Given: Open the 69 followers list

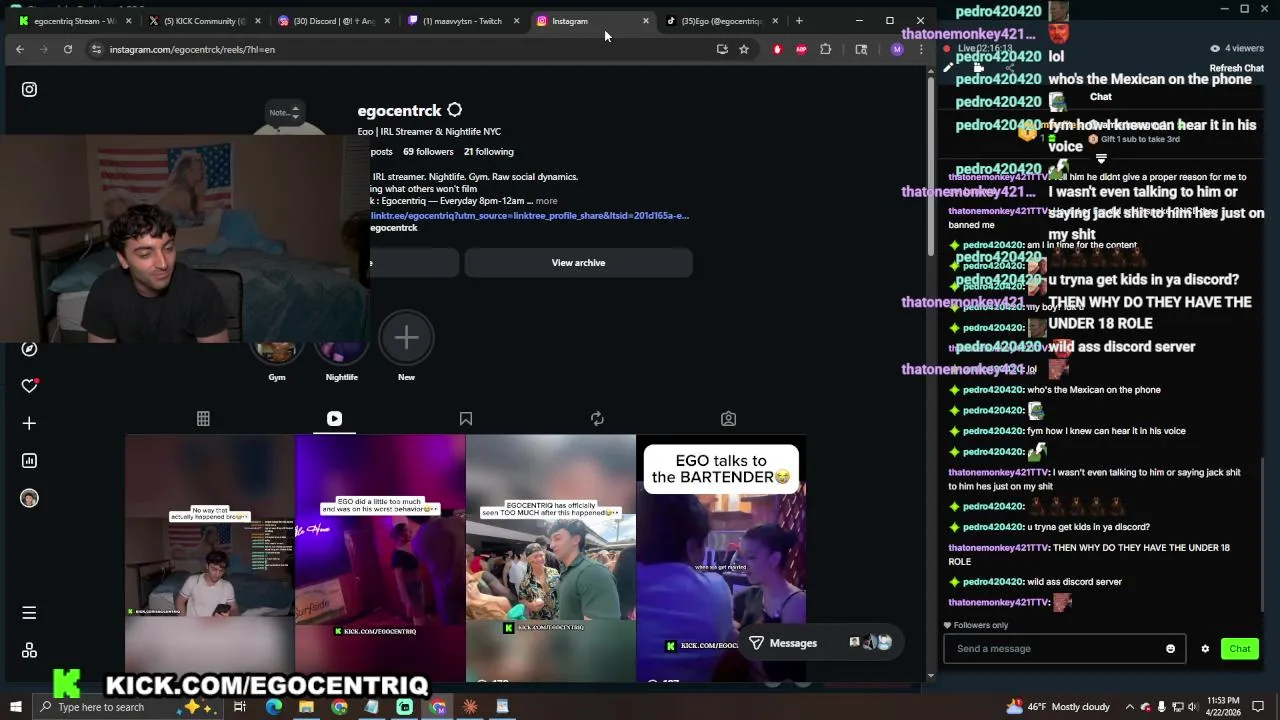Looking at the screenshot, I should click(428, 152).
